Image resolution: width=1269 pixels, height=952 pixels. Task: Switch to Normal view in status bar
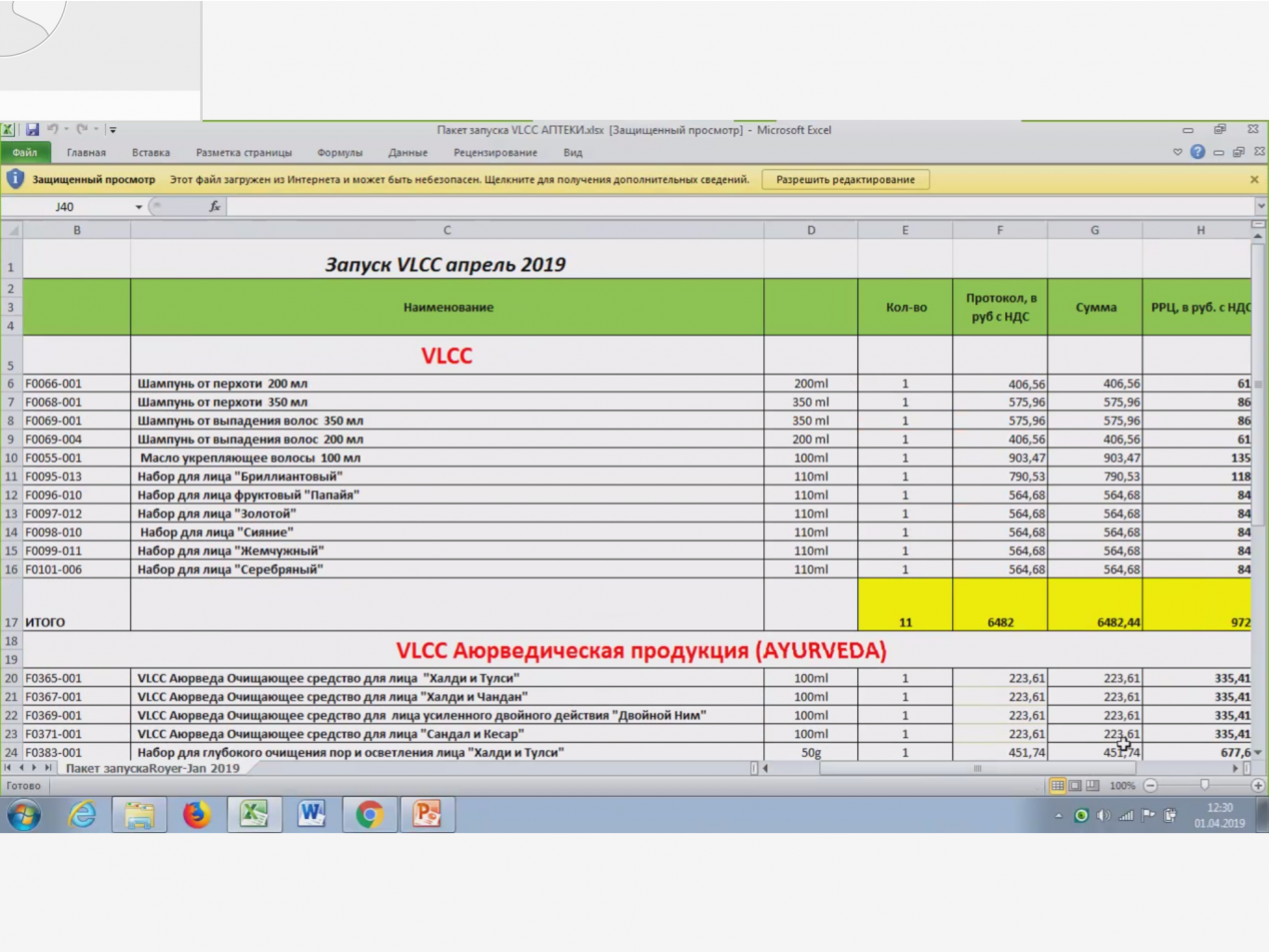[1057, 786]
